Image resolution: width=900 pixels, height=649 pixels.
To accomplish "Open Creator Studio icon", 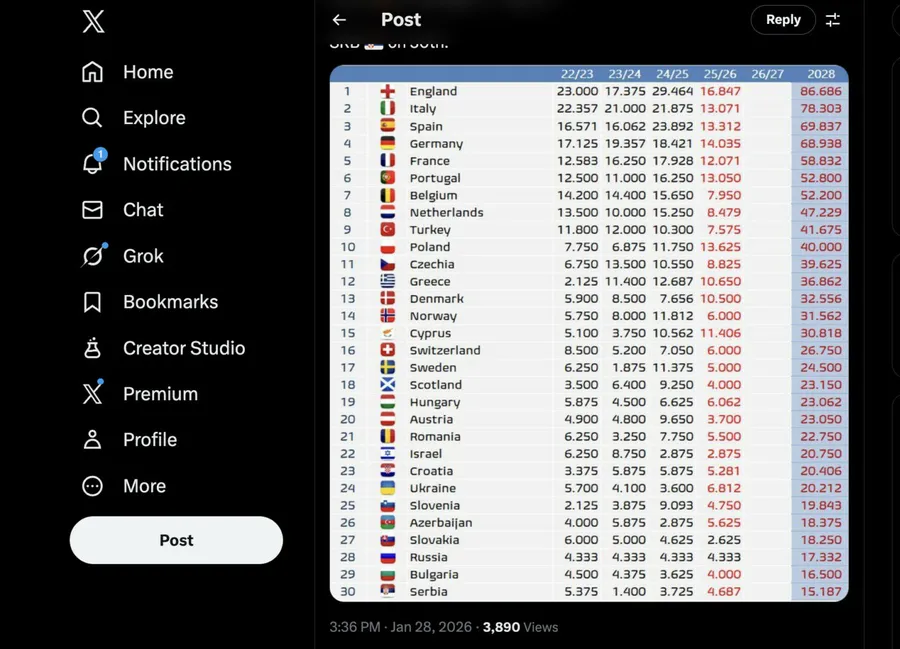I will (x=92, y=348).
